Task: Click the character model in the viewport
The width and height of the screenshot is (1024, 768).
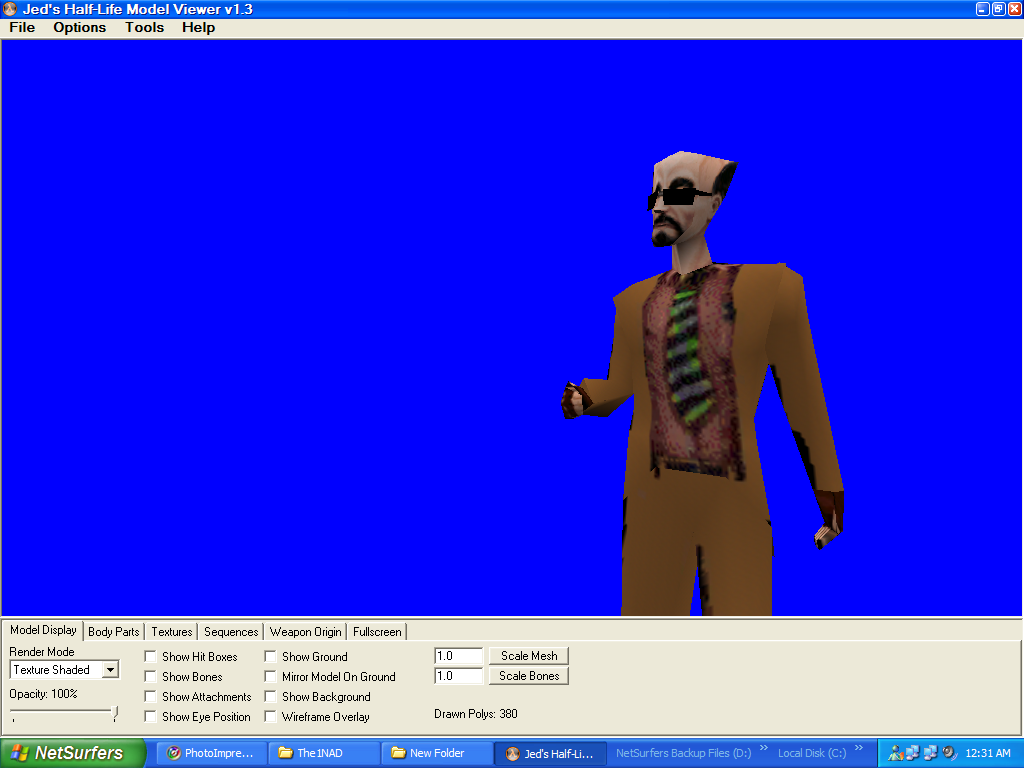Action: 703,383
